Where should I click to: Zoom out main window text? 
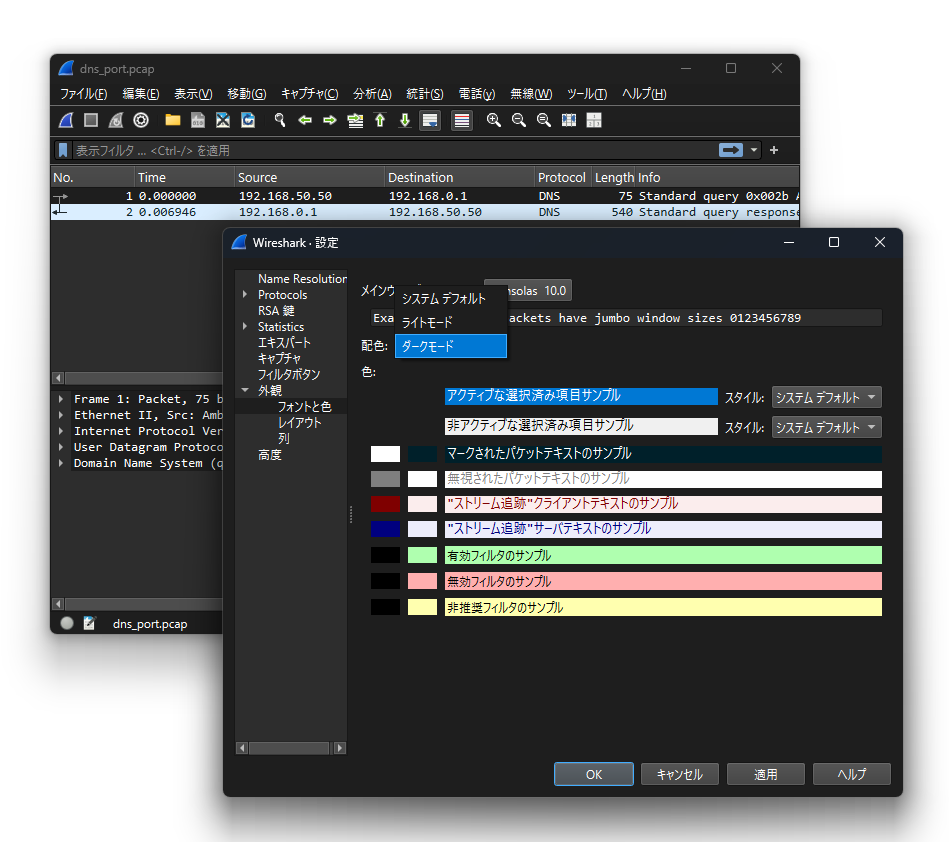pyautogui.click(x=519, y=120)
